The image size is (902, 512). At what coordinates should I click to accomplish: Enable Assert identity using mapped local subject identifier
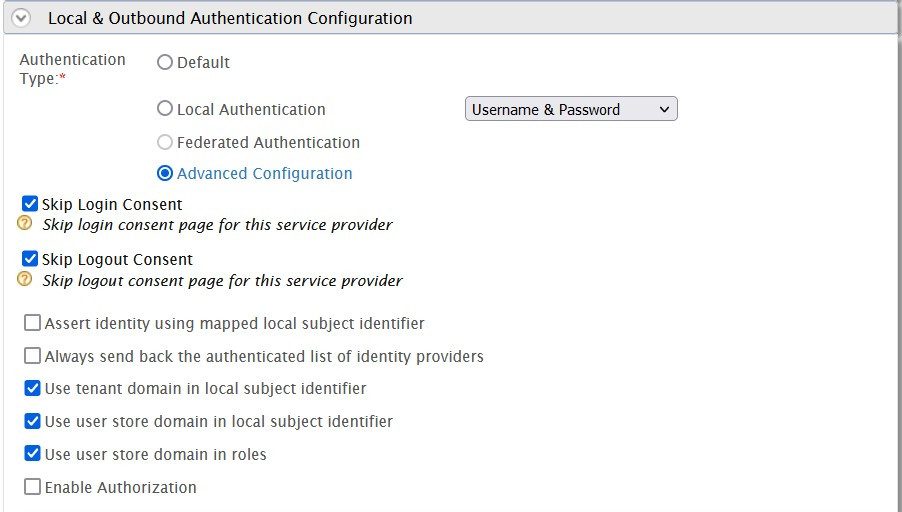coord(33,323)
